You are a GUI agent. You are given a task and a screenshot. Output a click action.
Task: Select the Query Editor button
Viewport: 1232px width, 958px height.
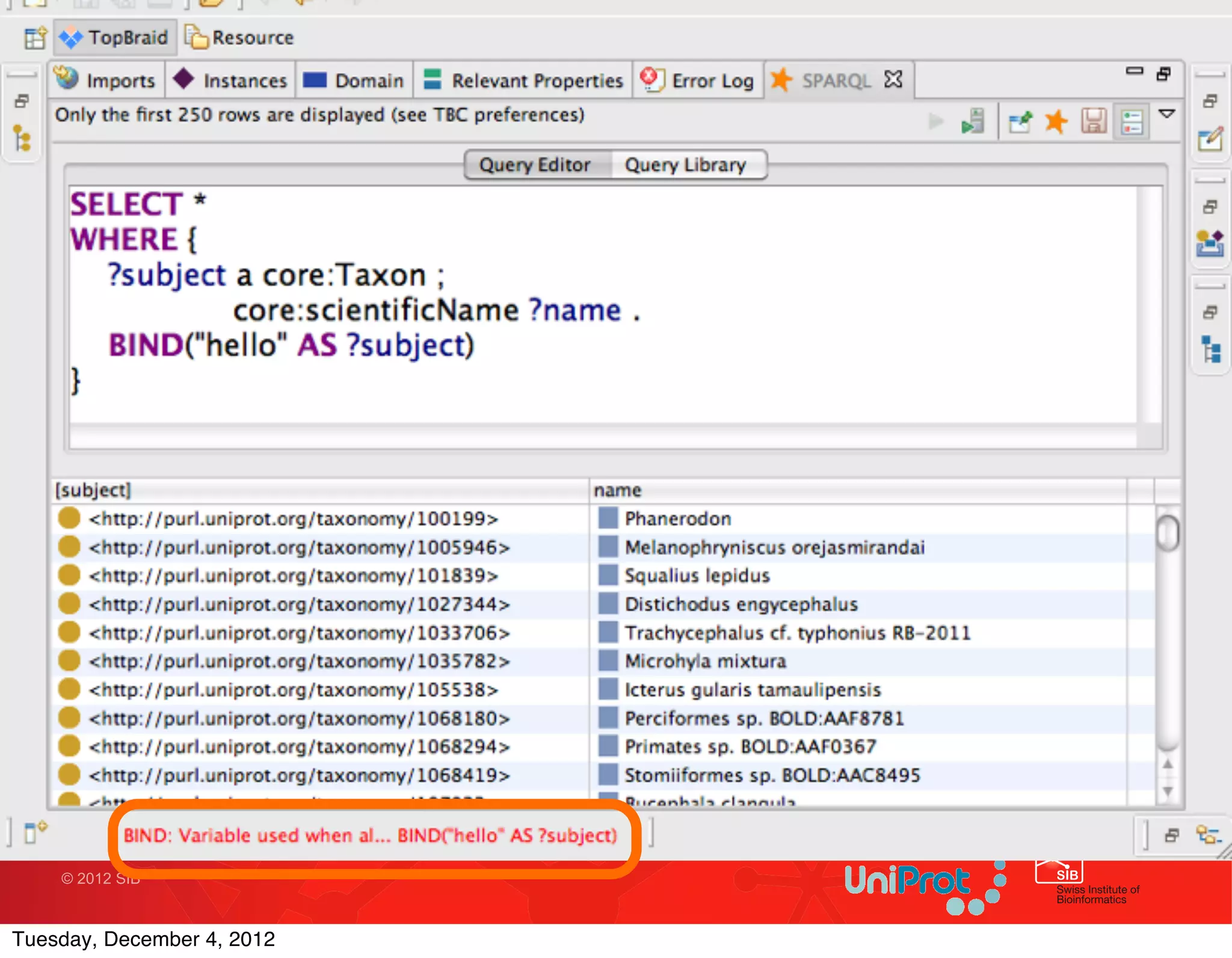(535, 165)
